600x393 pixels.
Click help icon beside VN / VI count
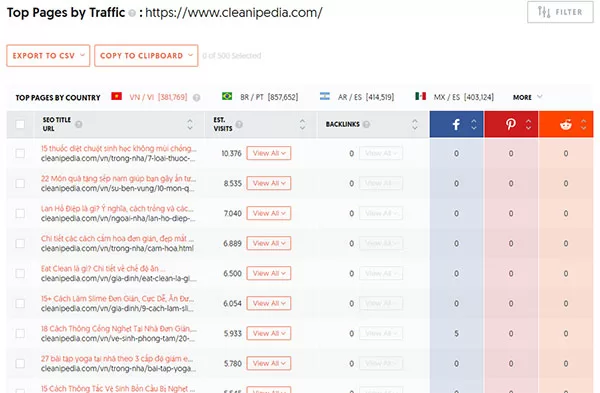(x=196, y=98)
